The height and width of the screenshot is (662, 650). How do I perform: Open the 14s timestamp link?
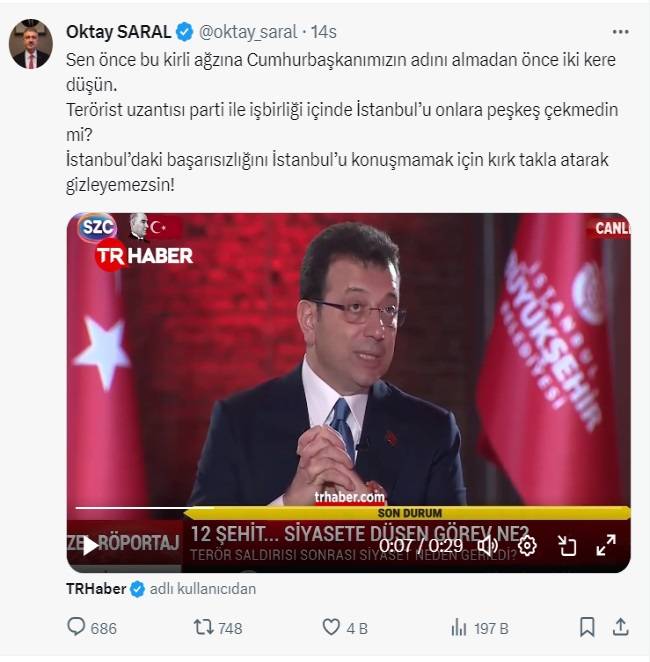324,32
